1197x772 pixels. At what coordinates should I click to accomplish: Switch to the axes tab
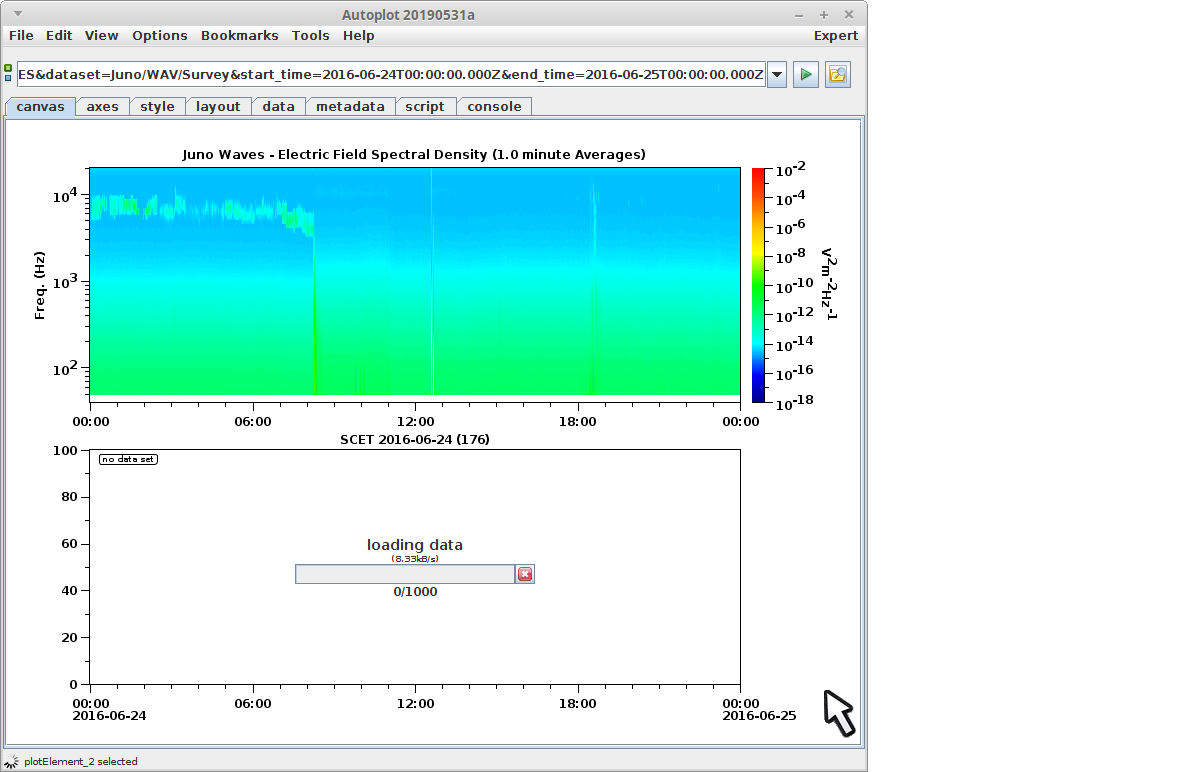point(102,107)
